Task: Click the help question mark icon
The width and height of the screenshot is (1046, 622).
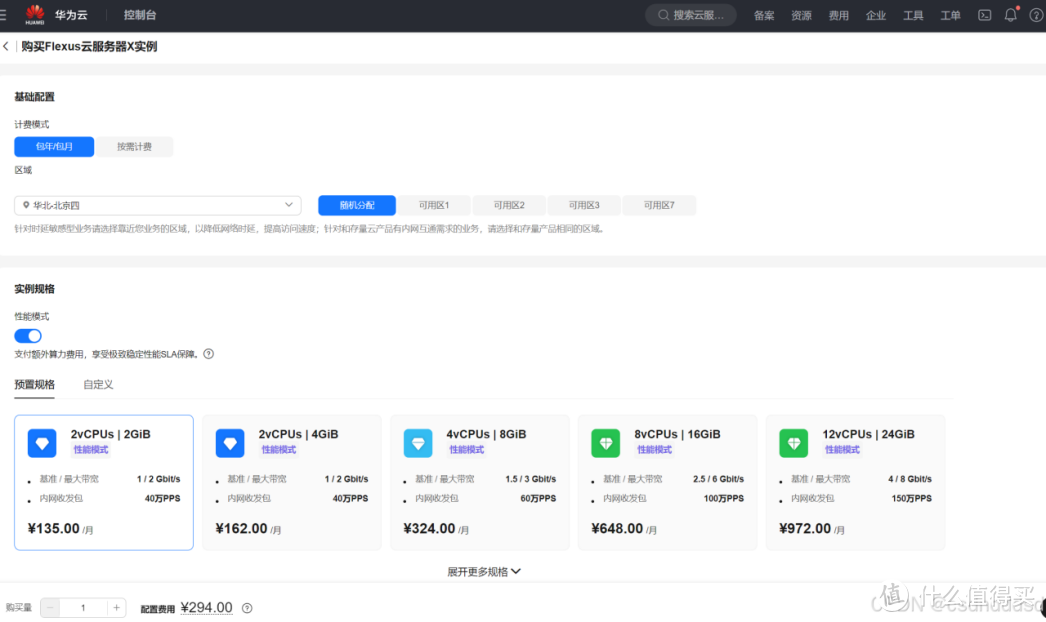Action: [x=1036, y=14]
